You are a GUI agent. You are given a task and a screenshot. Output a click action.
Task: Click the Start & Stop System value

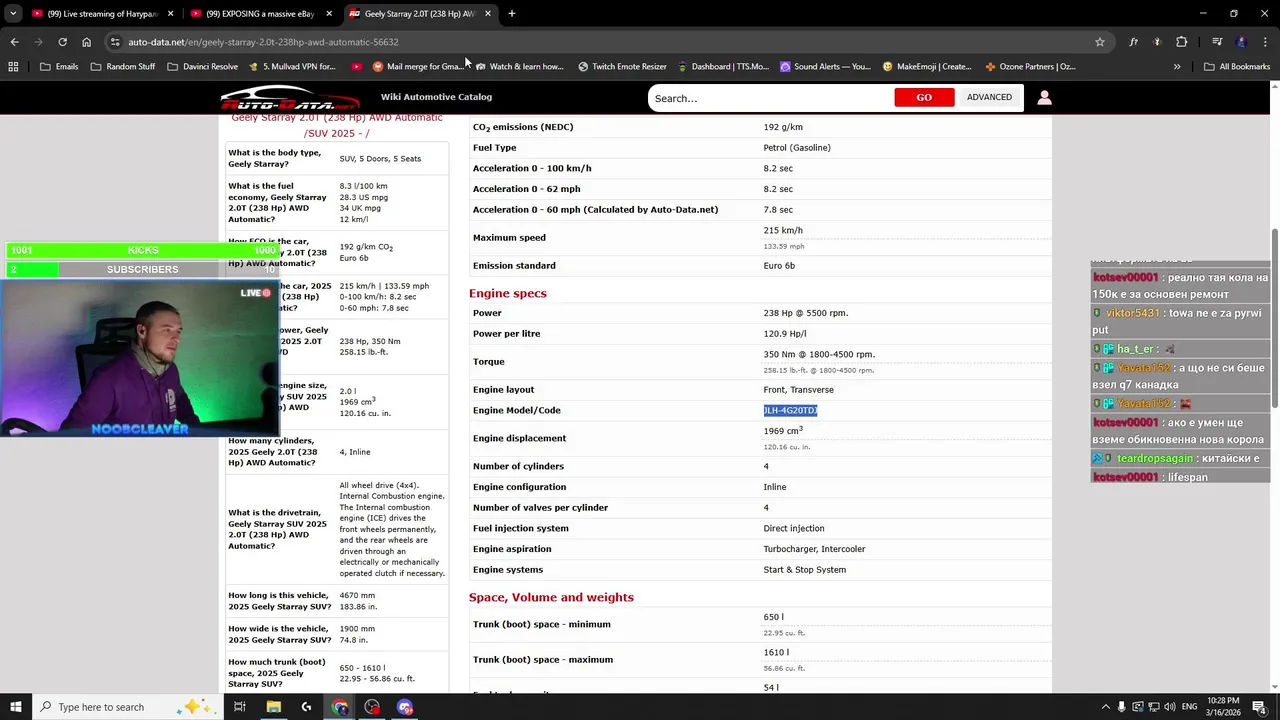(x=804, y=570)
